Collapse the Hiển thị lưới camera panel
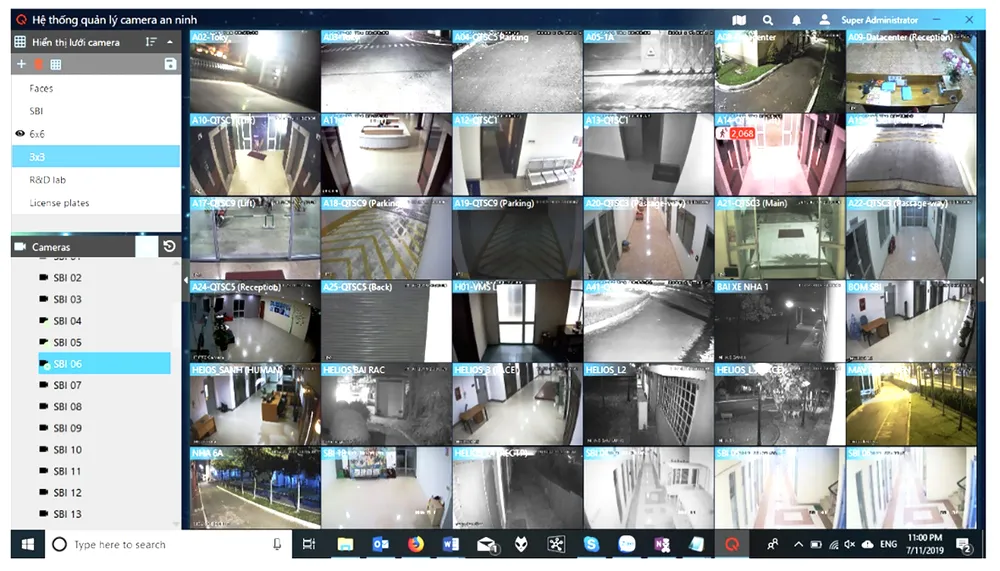 pyautogui.click(x=170, y=42)
